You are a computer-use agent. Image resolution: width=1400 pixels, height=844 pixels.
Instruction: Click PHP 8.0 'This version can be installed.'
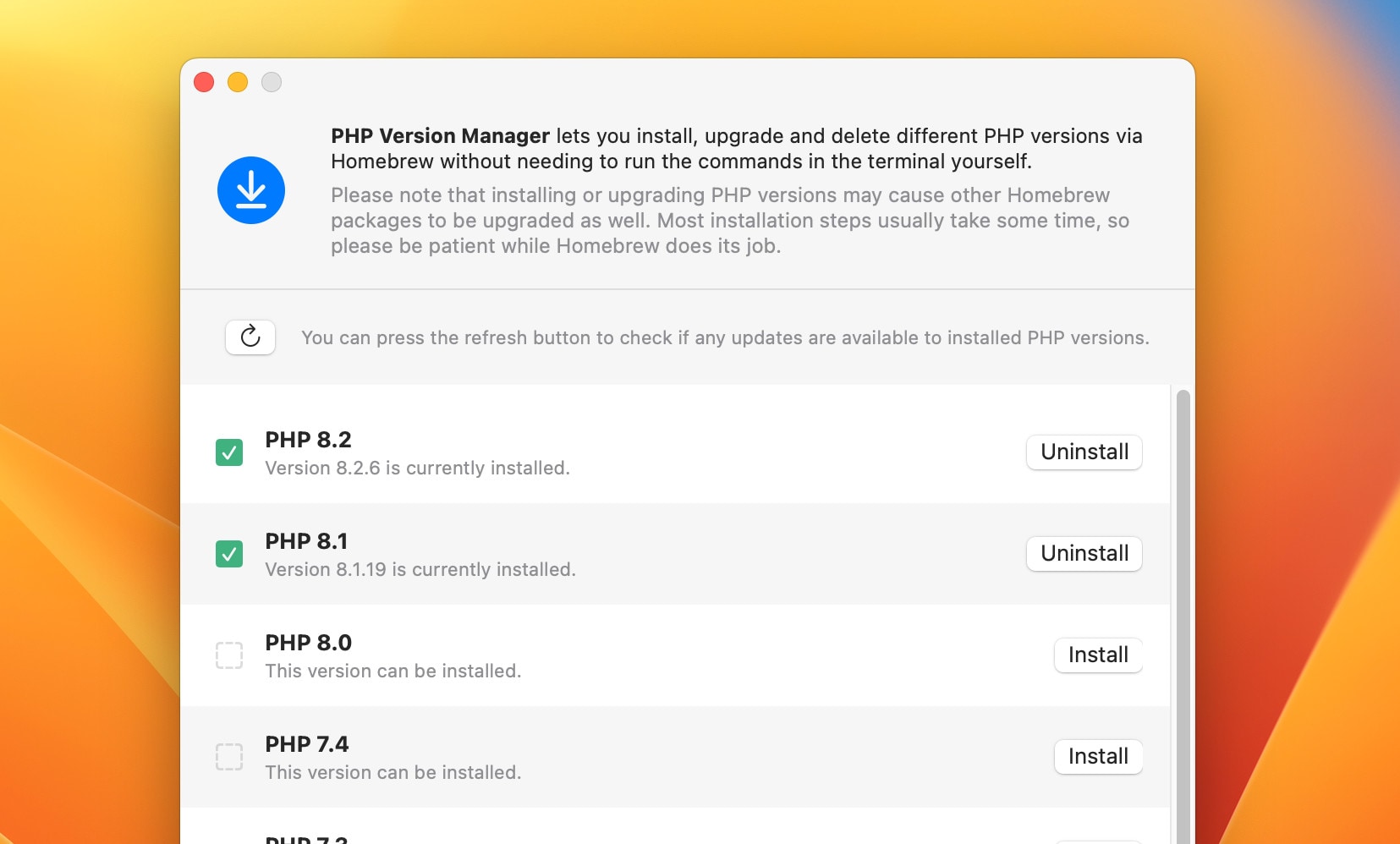pyautogui.click(x=393, y=671)
